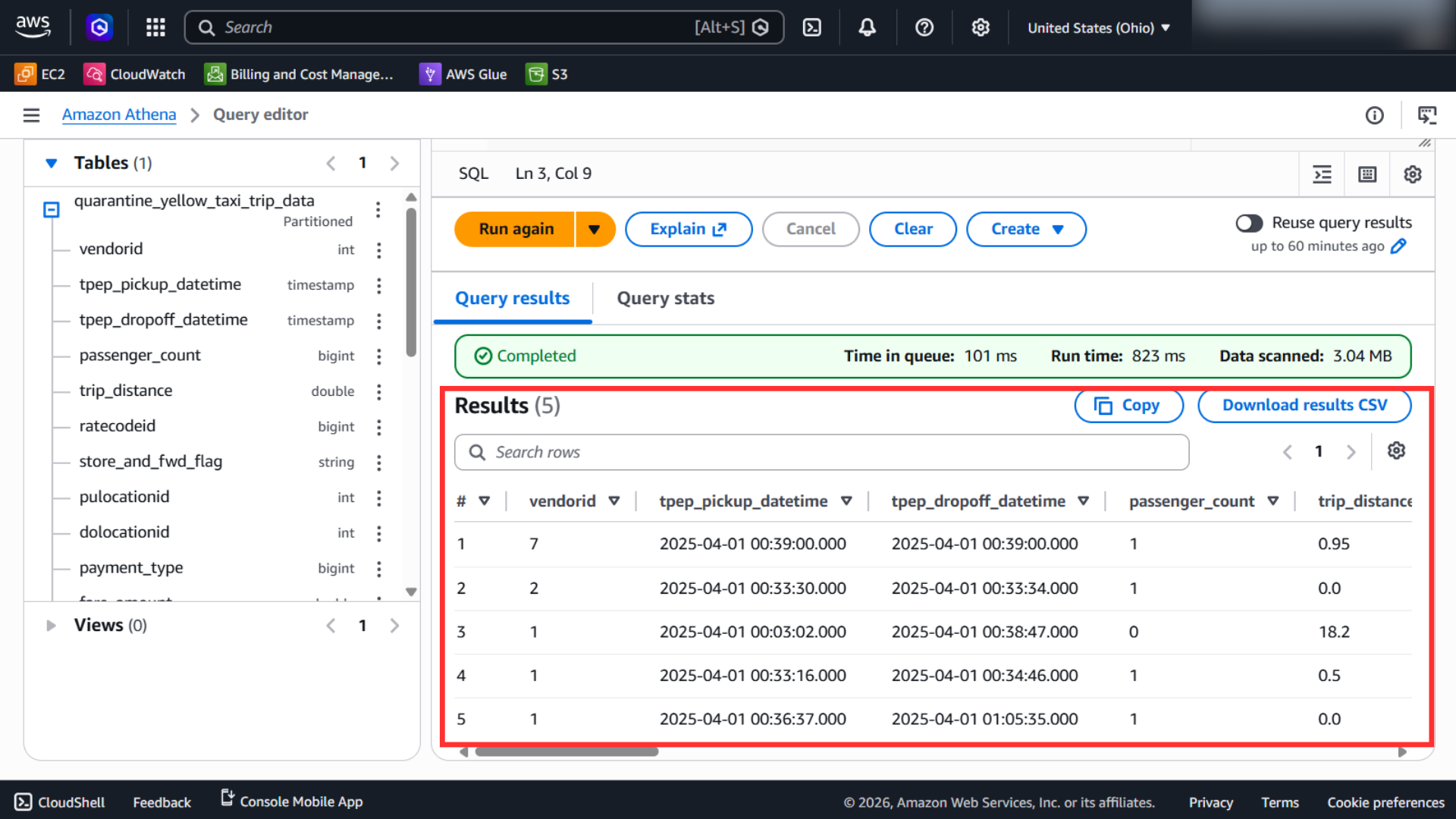1456x819 pixels.
Task: Download results CSV
Action: pyautogui.click(x=1304, y=406)
